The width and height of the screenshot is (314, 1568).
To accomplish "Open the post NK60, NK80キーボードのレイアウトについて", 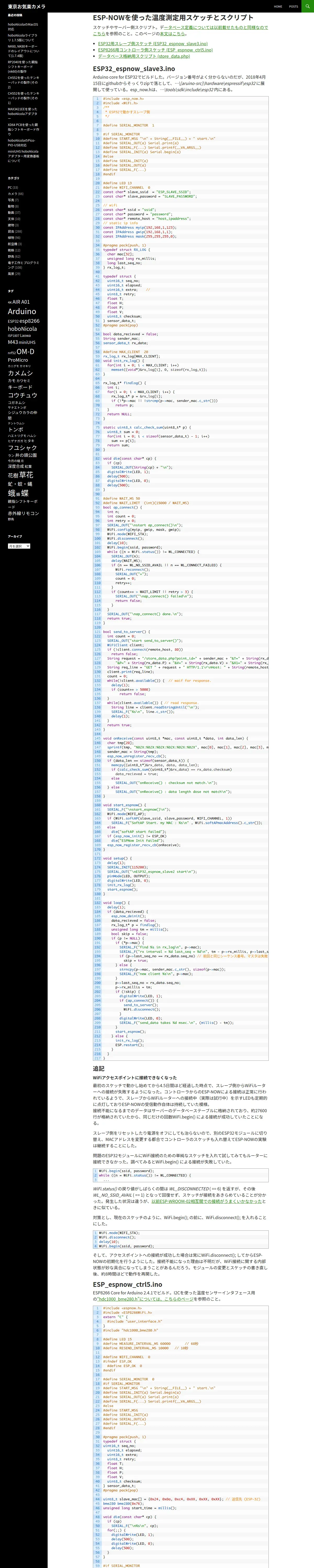I will 23,51.
